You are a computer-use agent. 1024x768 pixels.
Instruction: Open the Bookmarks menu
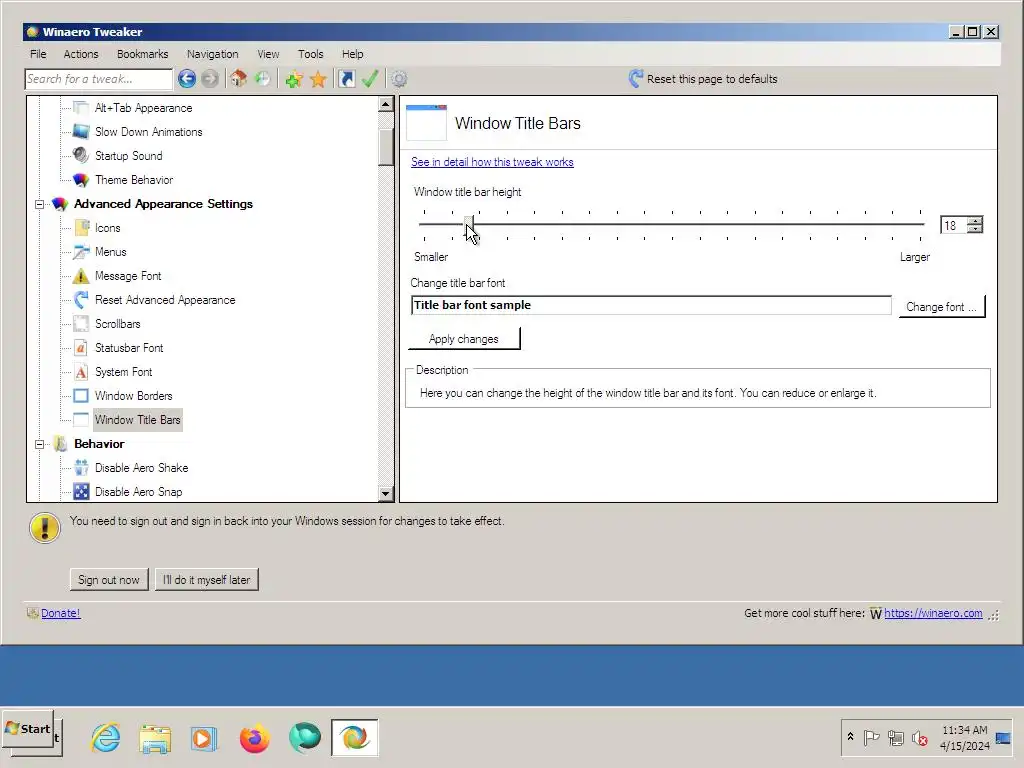pos(142,54)
